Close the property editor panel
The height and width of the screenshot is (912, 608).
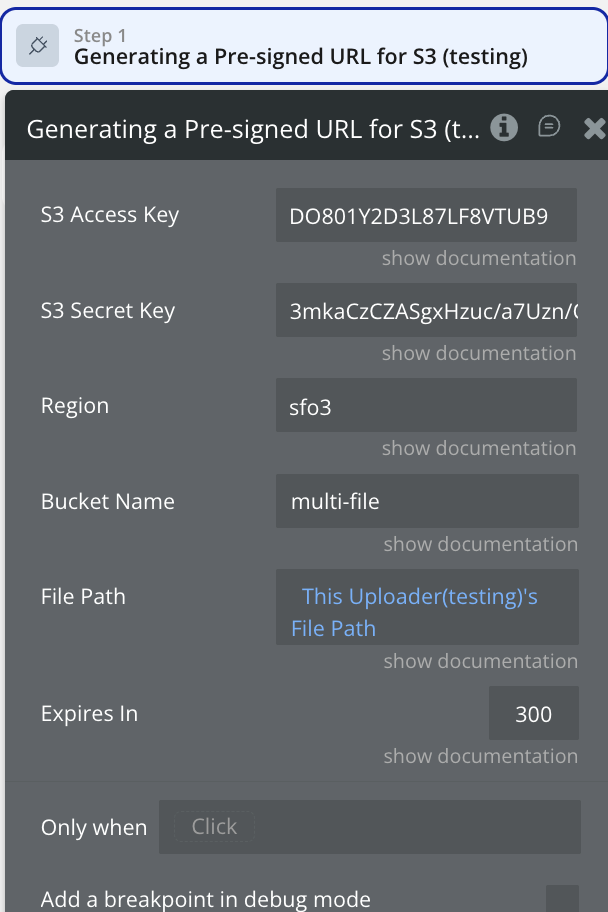click(x=594, y=128)
